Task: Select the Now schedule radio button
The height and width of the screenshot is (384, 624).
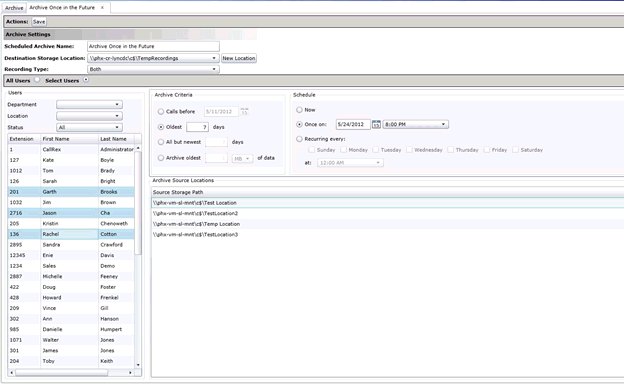Action: point(299,110)
